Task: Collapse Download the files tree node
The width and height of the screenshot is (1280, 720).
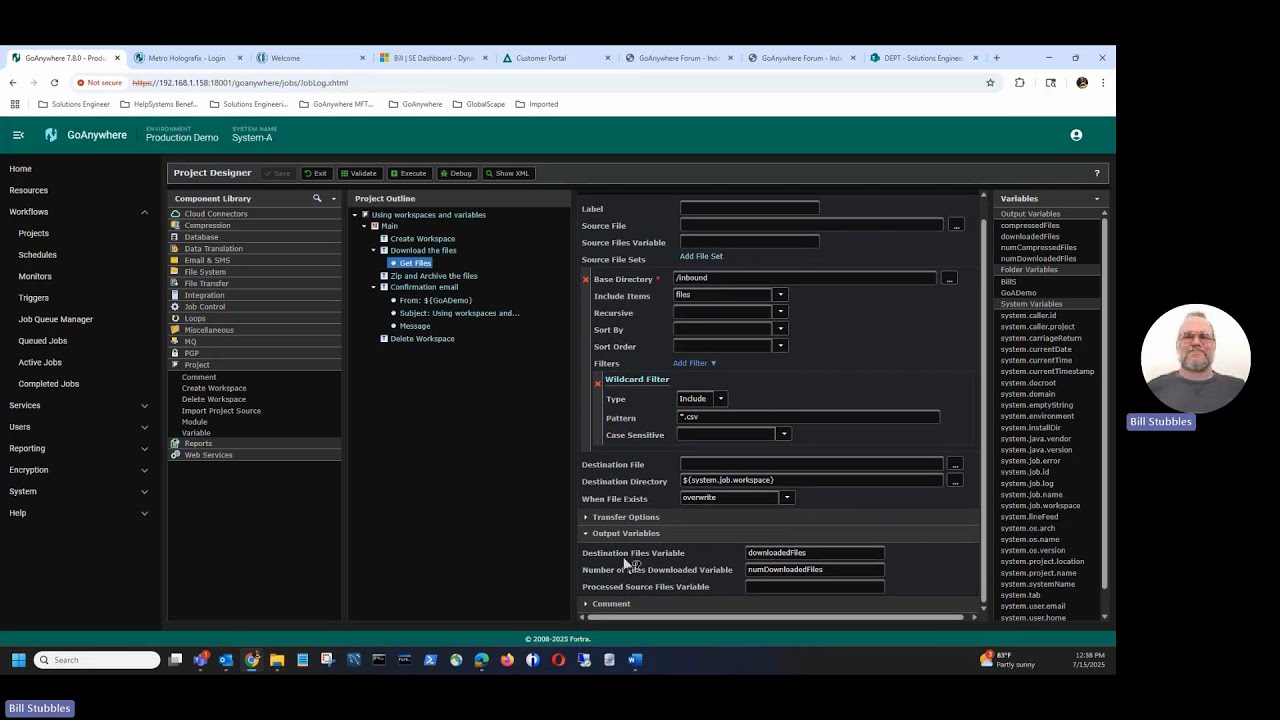Action: click(373, 250)
